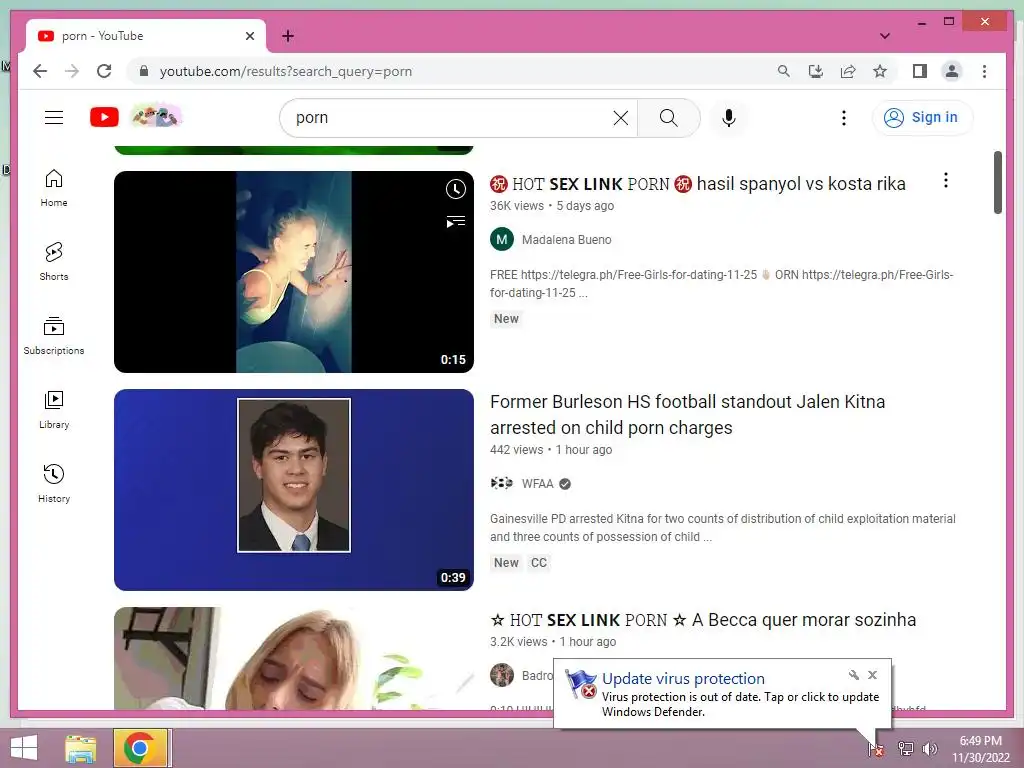This screenshot has width=1024, height=768.
Task: Go back to the previous page
Action: (x=40, y=71)
